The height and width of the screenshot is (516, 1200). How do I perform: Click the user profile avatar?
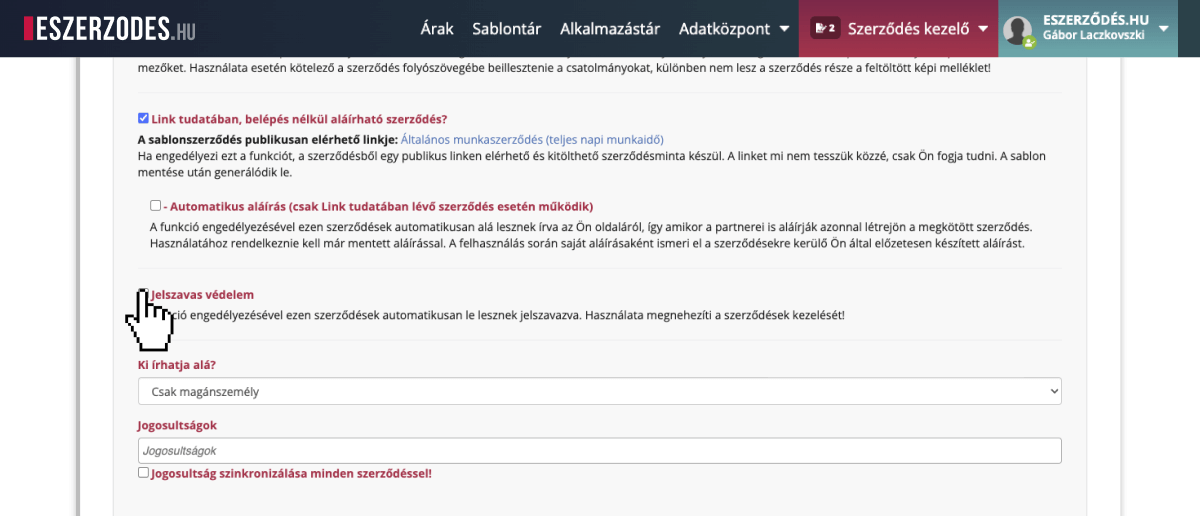click(x=1017, y=30)
